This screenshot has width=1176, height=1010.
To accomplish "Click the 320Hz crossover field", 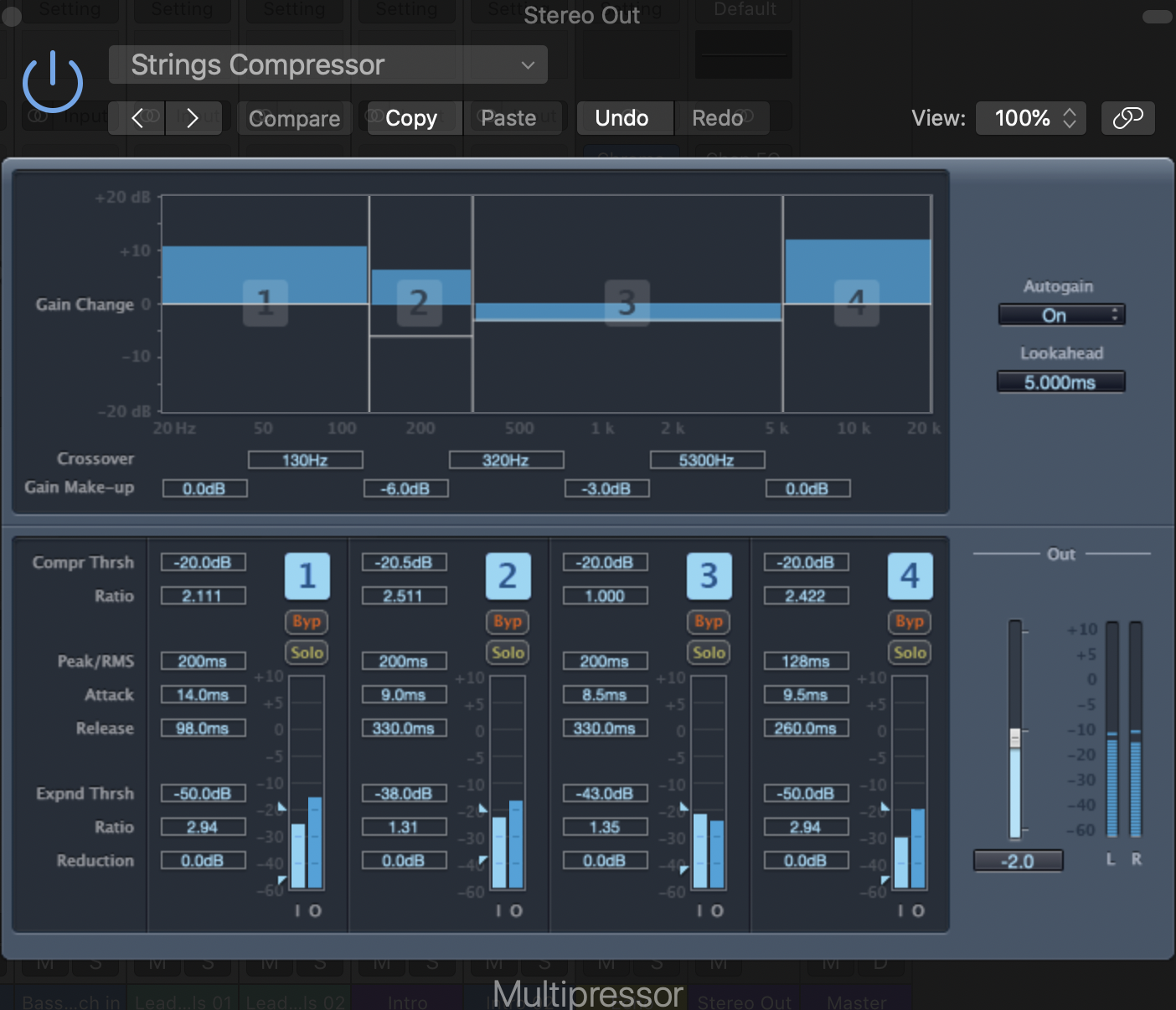I will [x=507, y=460].
